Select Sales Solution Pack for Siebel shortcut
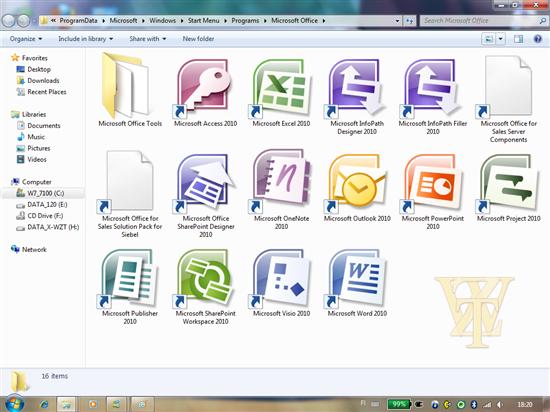Image resolution: width=550 pixels, height=412 pixels. pos(130,194)
